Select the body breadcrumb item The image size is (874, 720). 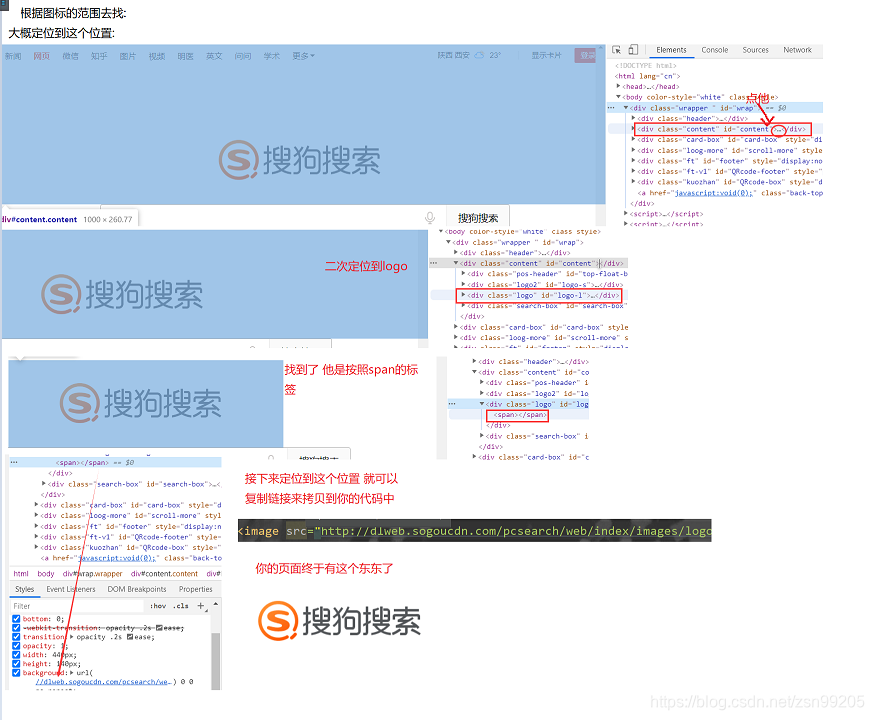[46, 573]
